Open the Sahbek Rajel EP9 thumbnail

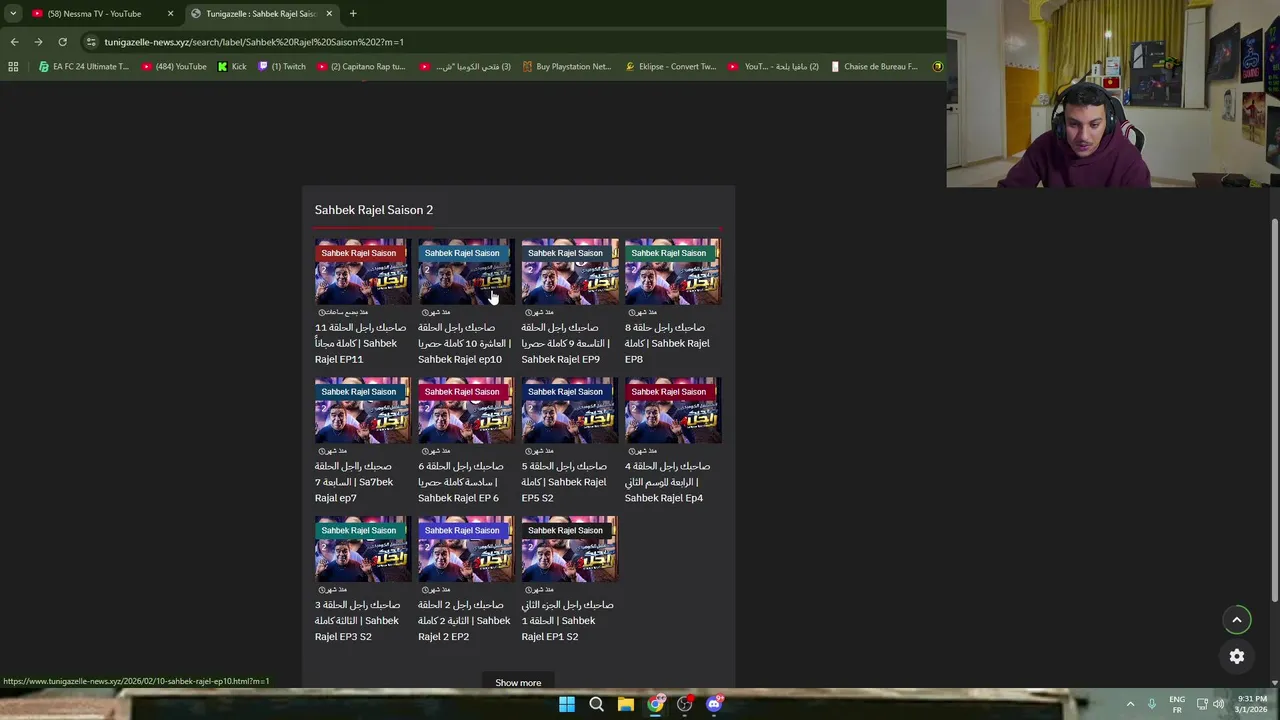[569, 271]
